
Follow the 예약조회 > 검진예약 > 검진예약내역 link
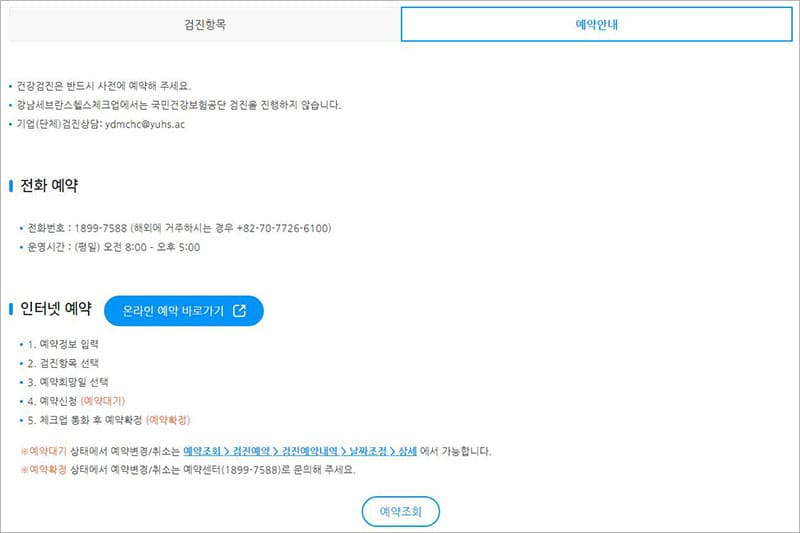[299, 451]
